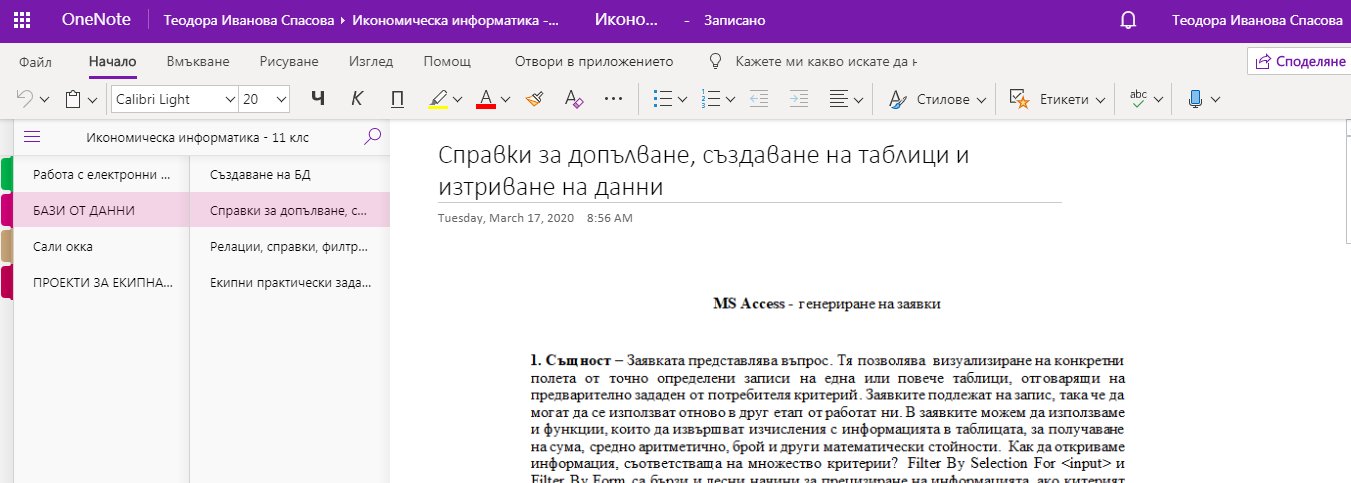1351x483 pixels.
Task: Switch to the Начало tab
Action: point(112,61)
